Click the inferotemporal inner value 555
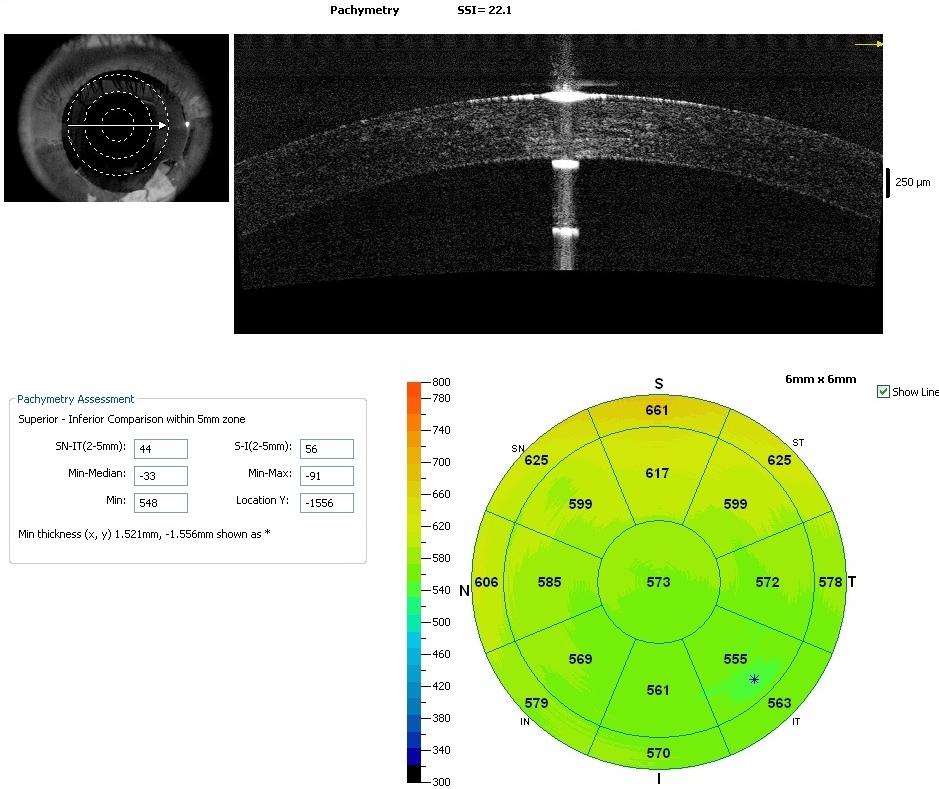This screenshot has width=939, height=789. pos(735,659)
